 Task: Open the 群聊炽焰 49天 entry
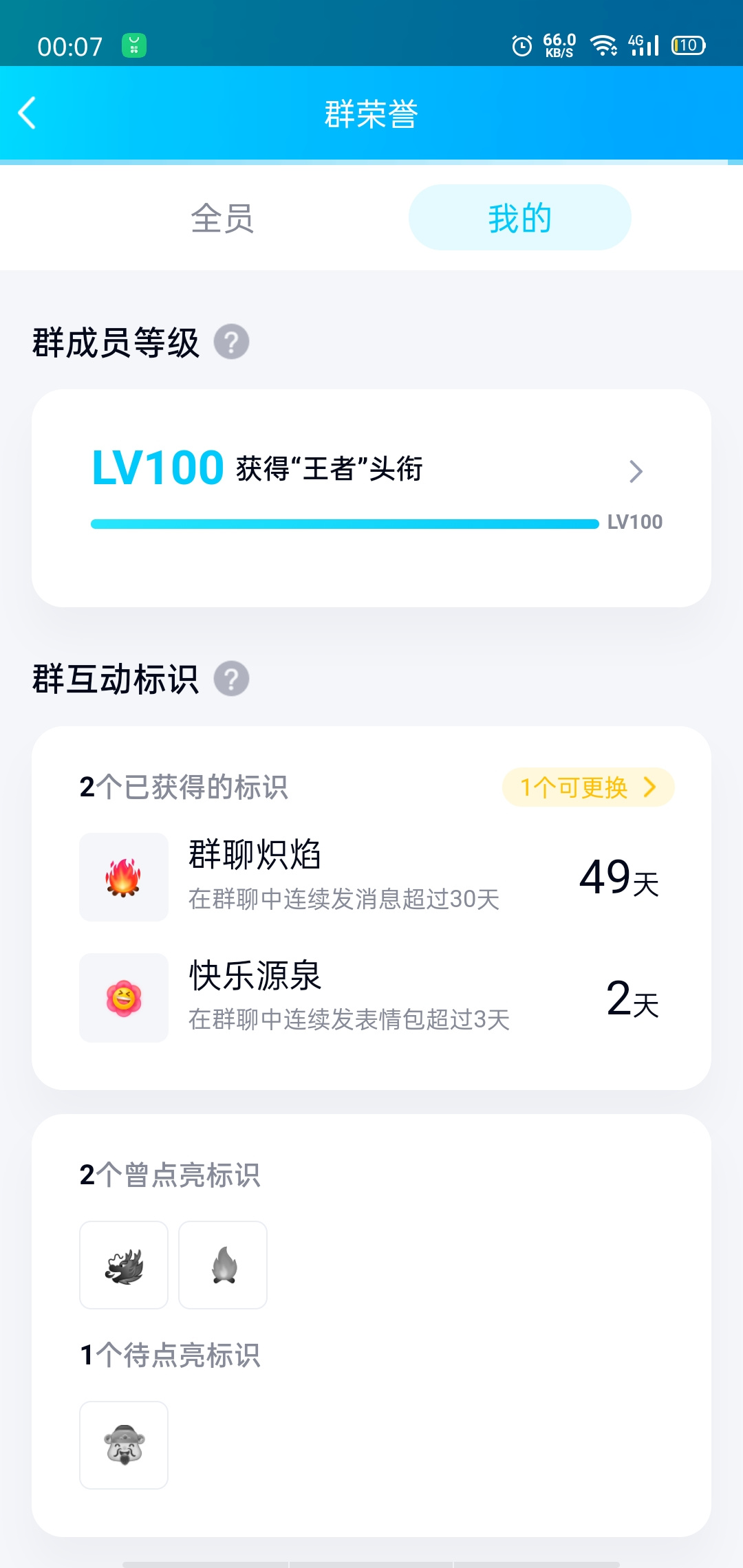(x=371, y=877)
